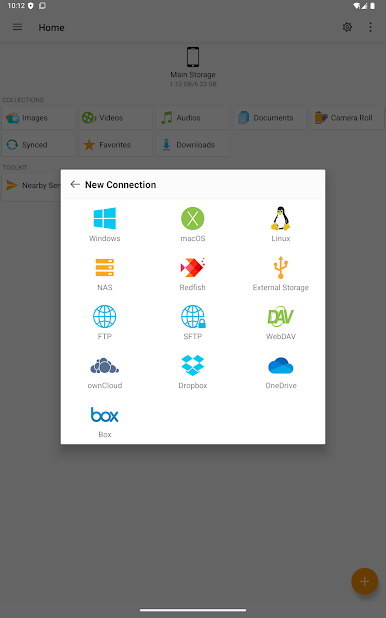Select the NAS server icon
This screenshot has height=618, width=386.
click(x=104, y=267)
